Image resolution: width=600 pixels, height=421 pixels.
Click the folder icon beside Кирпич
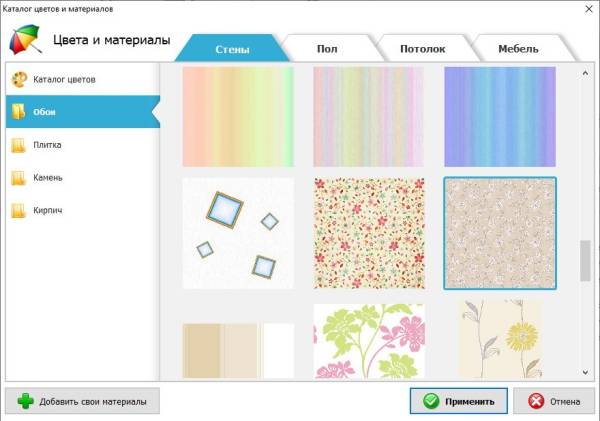[x=18, y=210]
